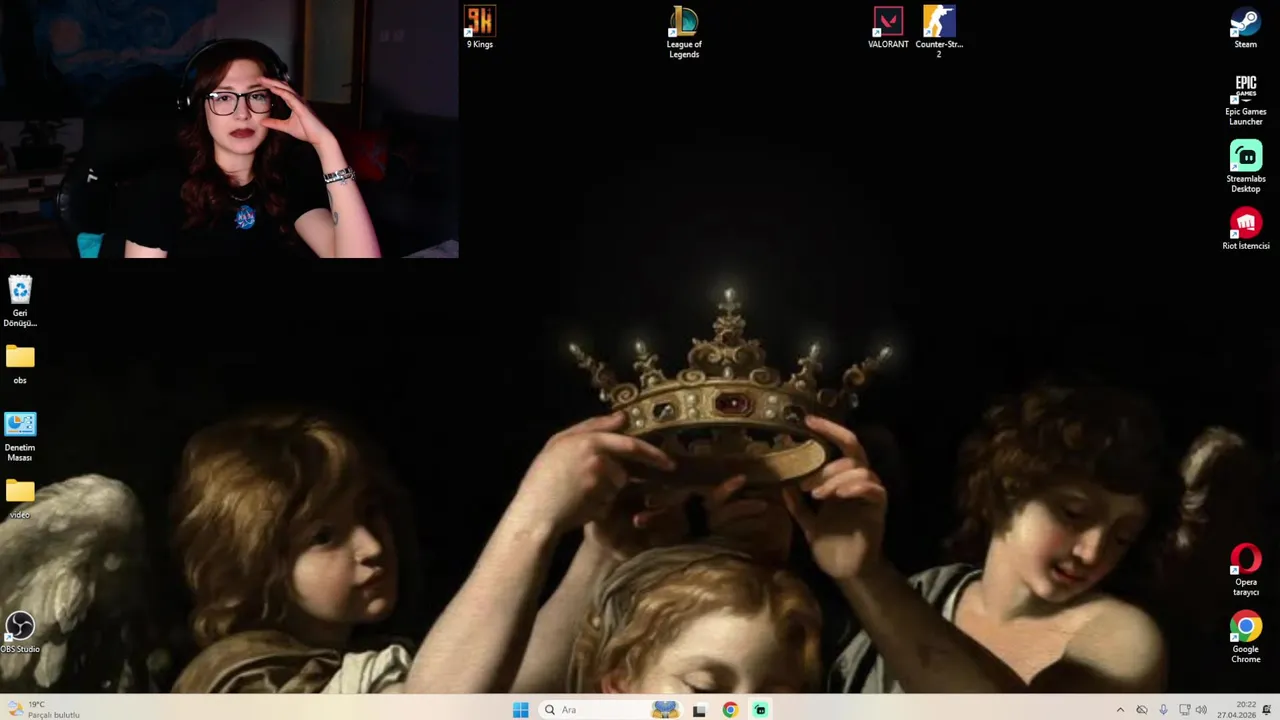Viewport: 1280px width, 720px height.
Task: Launch League of Legends desktop shortcut
Action: 684,32
